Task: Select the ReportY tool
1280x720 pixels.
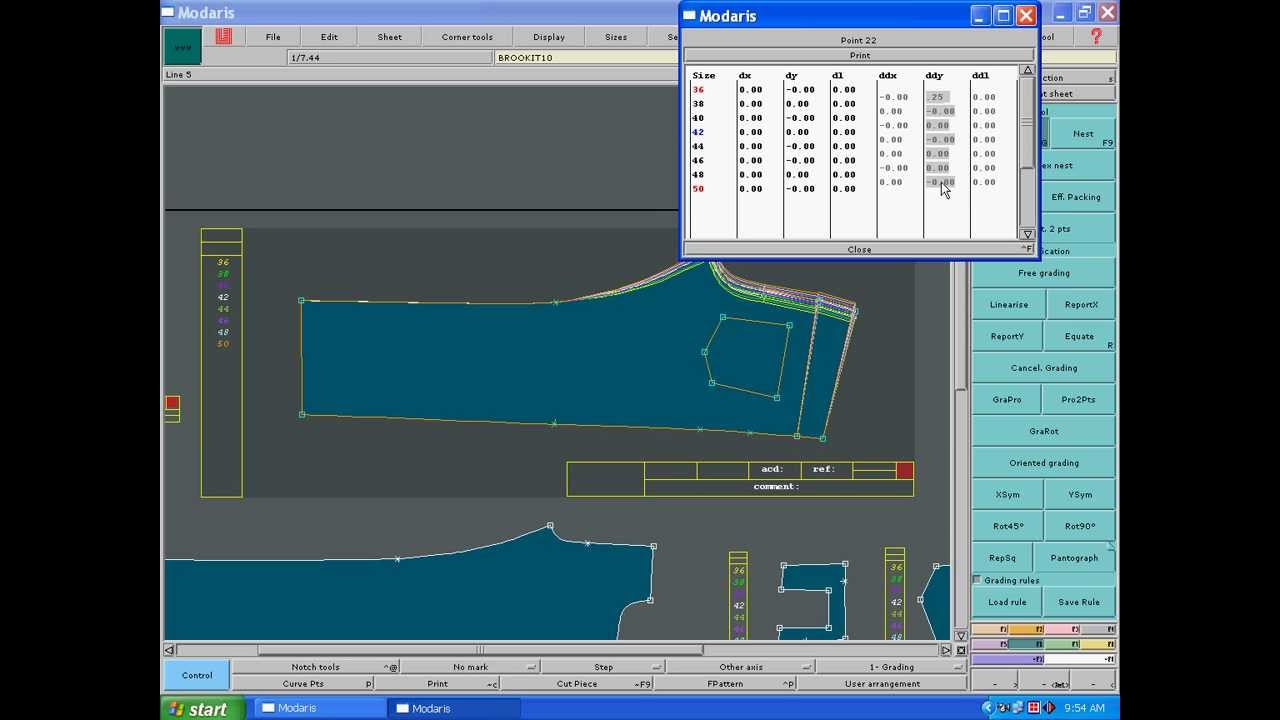Action: [1007, 336]
